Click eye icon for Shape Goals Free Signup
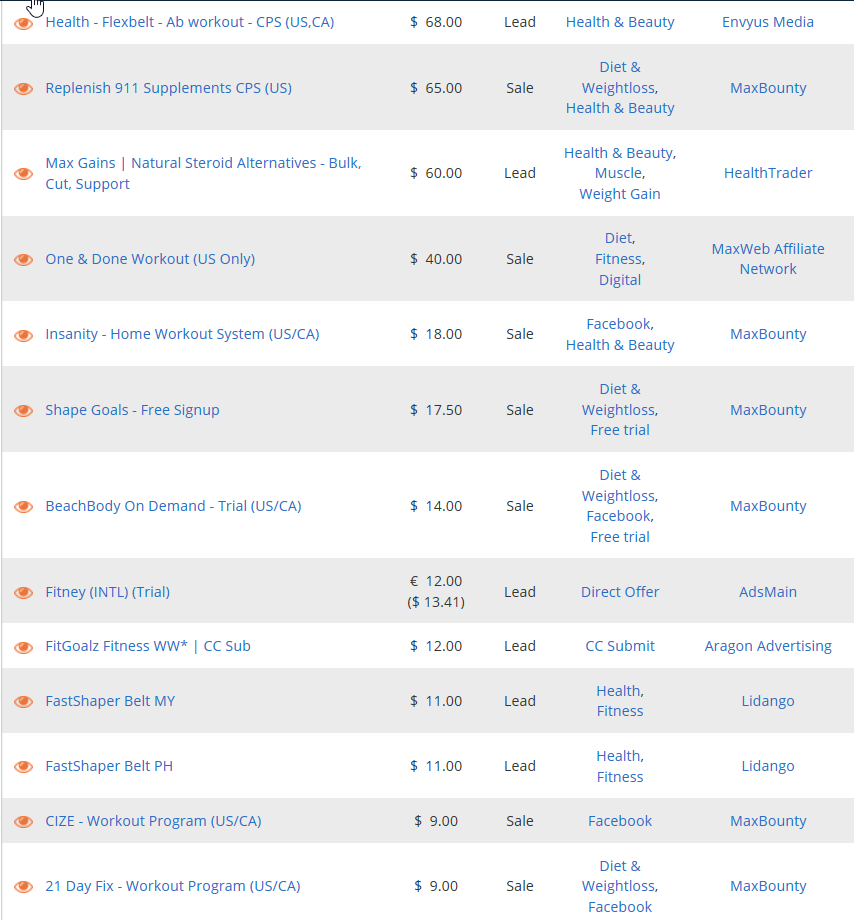 pos(23,411)
